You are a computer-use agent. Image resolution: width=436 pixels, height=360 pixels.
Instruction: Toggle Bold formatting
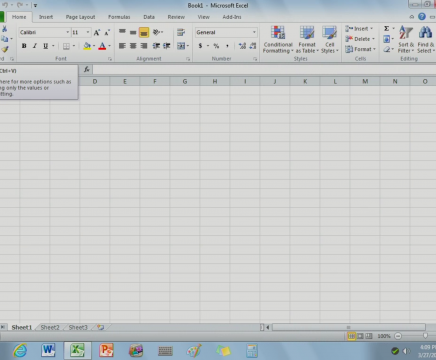(x=24, y=46)
